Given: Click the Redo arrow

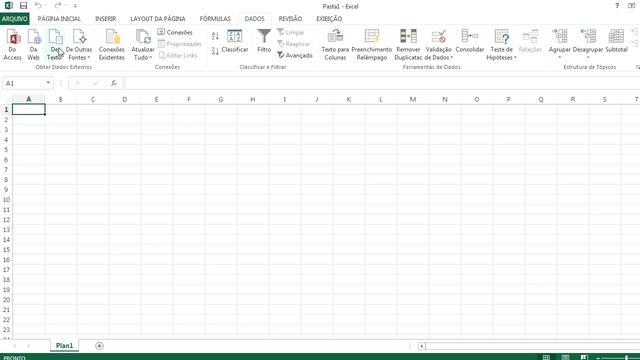Looking at the screenshot, I should (x=58, y=6).
